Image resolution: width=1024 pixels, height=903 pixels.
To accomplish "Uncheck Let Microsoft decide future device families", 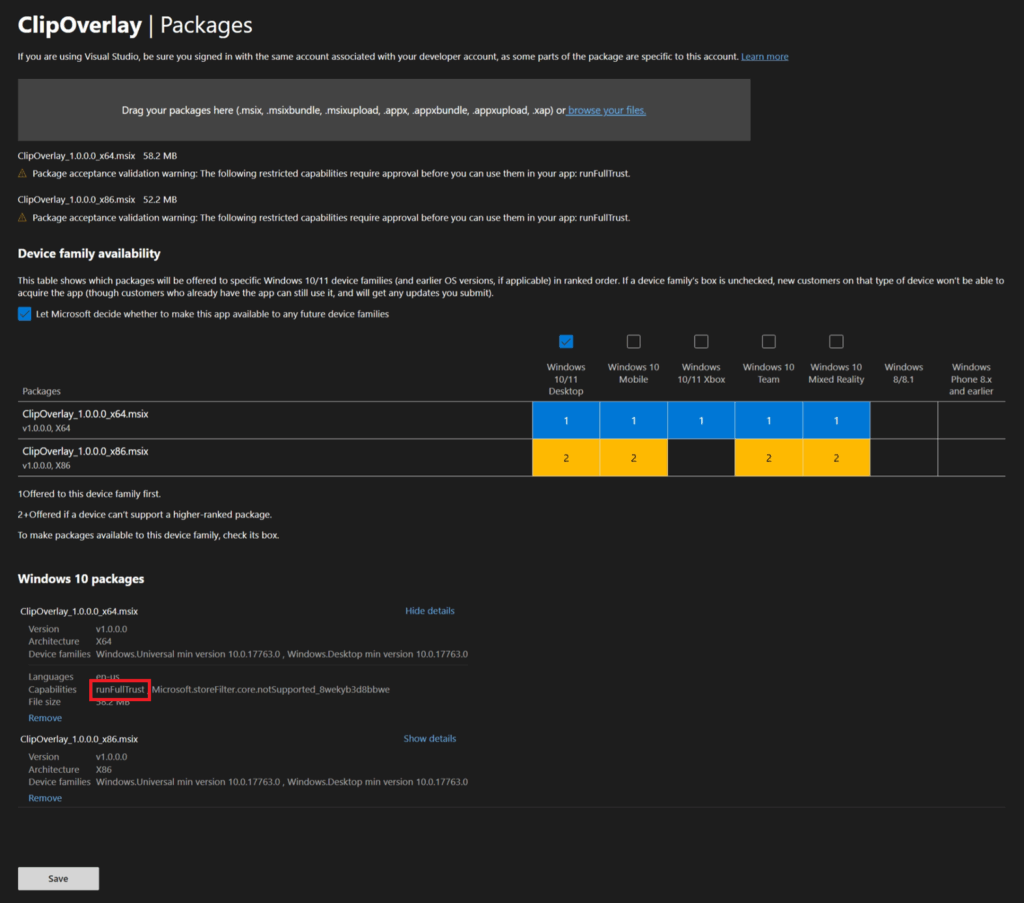I will coord(24,314).
